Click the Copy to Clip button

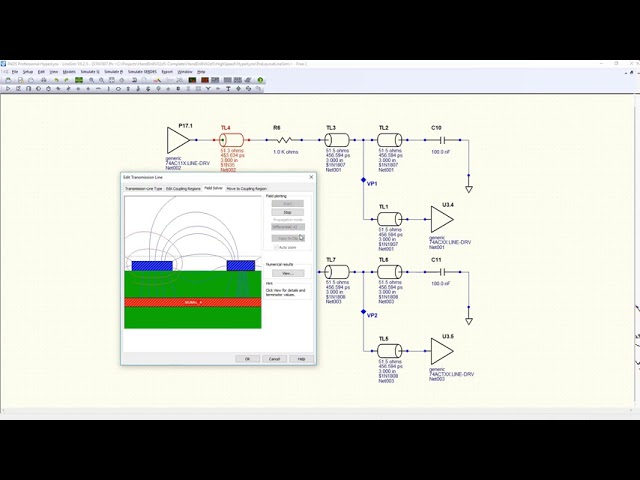(x=288, y=238)
